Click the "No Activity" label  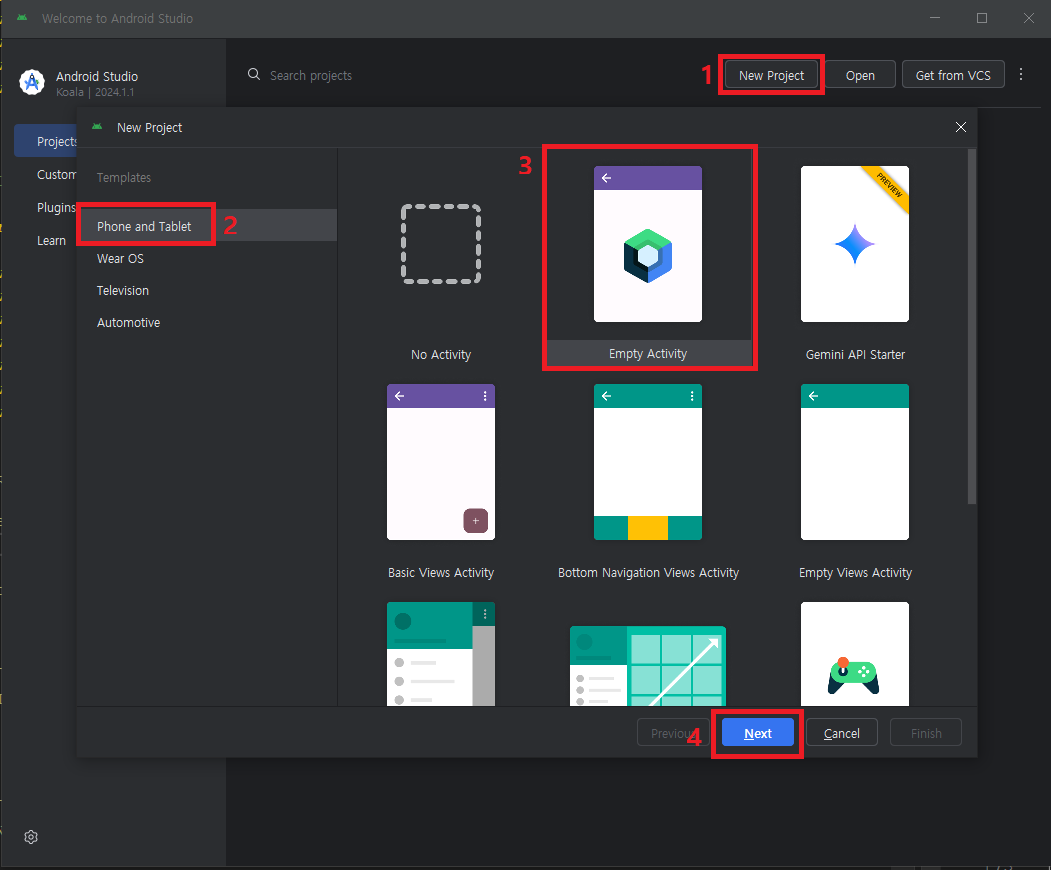pyautogui.click(x=441, y=355)
